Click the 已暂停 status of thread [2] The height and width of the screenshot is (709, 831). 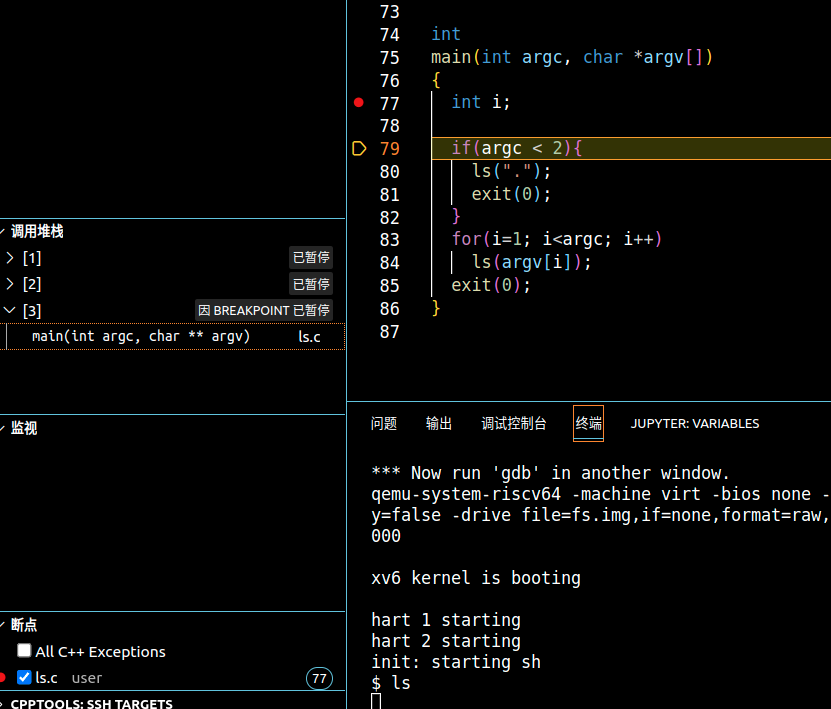[x=311, y=284]
